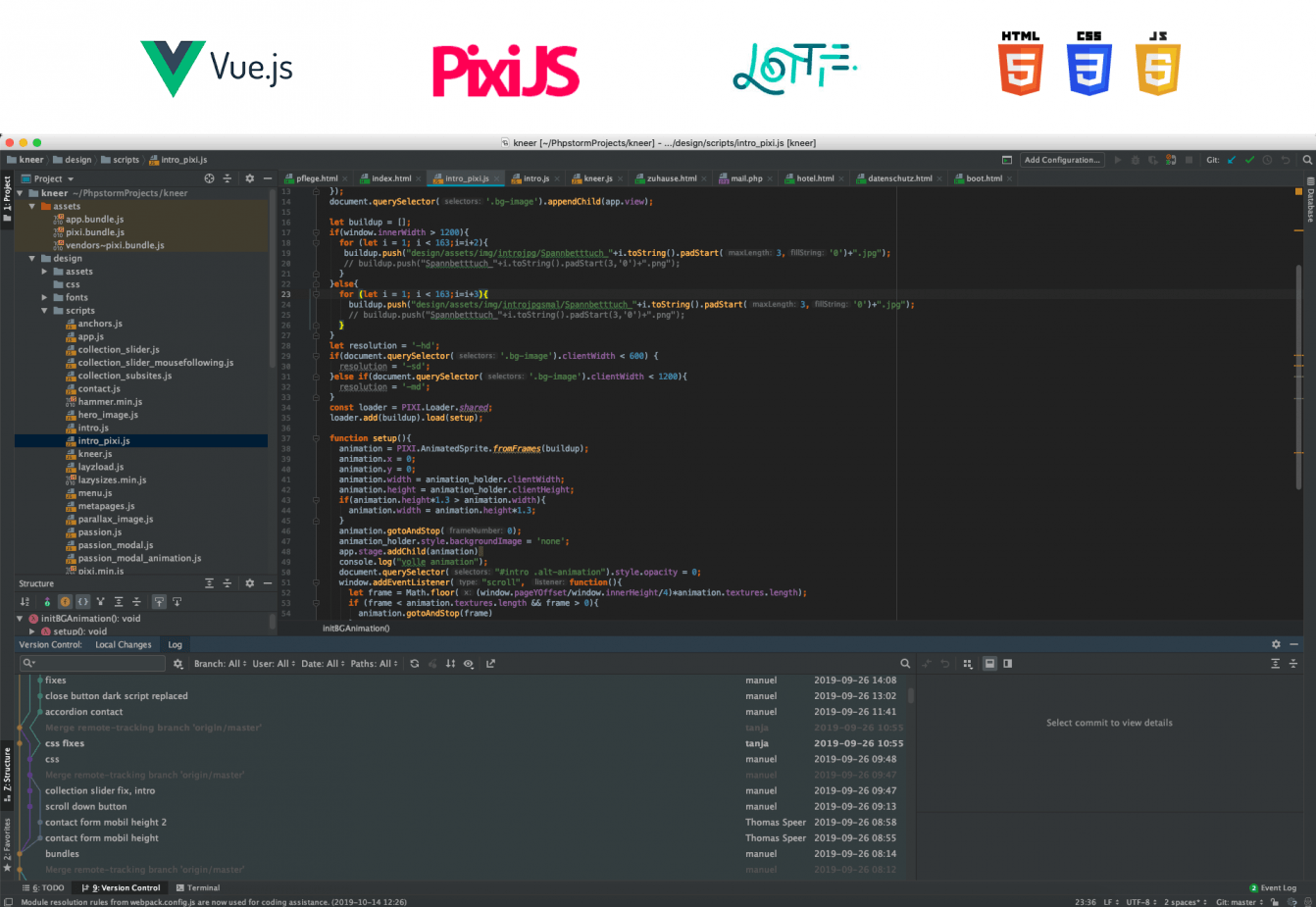Click Git update project arrow icon
This screenshot has height=907, width=1316.
(x=1232, y=160)
